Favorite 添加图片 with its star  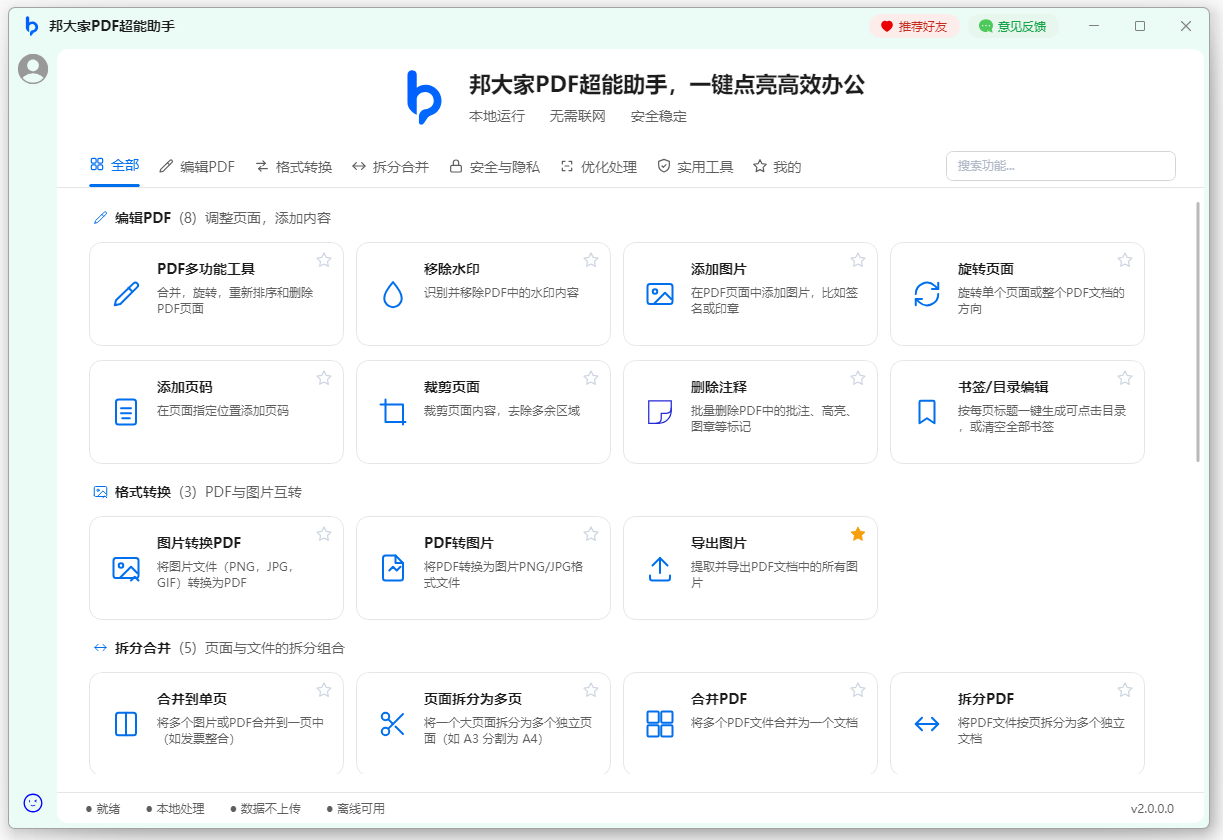(858, 260)
